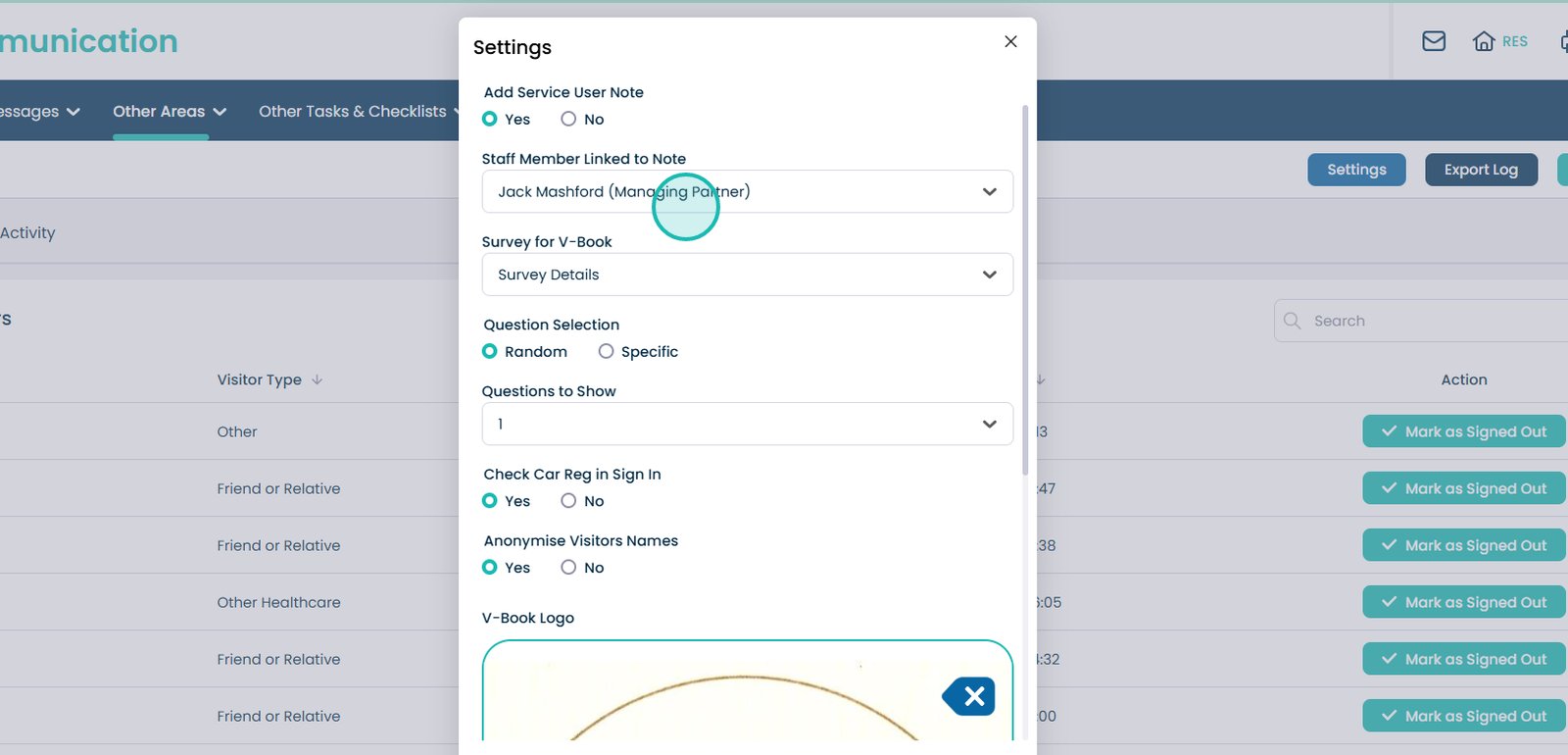Choose Specific question selection
The height and width of the screenshot is (755, 1568).
coord(607,352)
